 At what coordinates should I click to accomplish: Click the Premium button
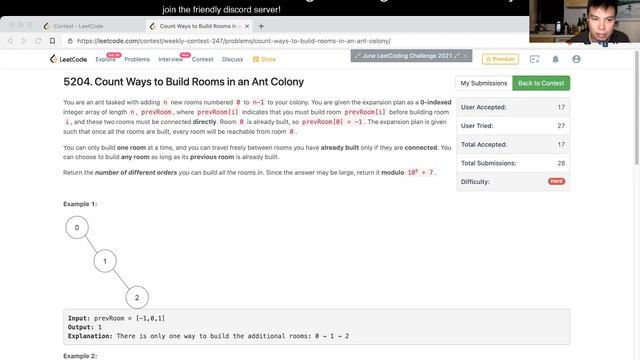point(500,59)
